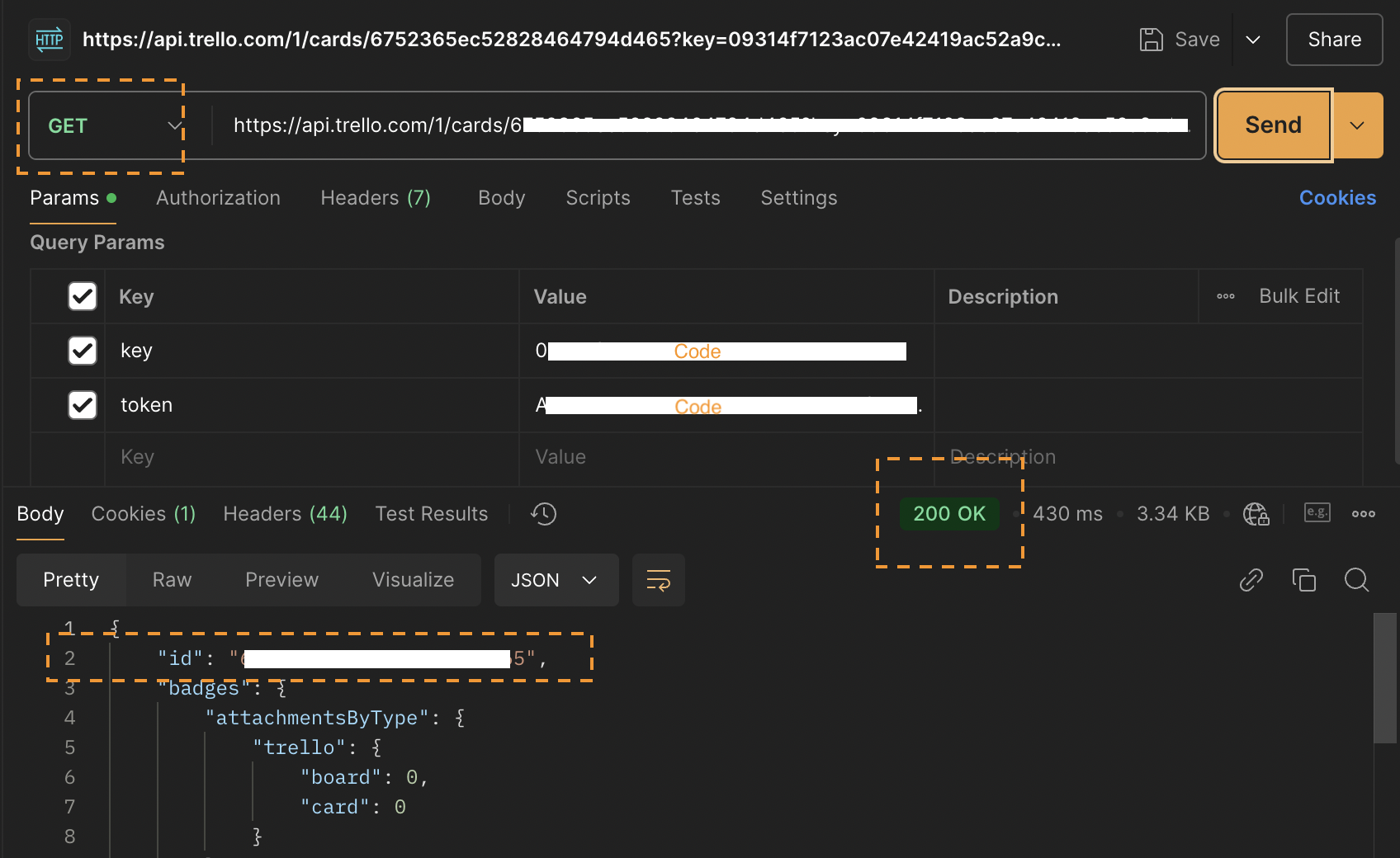Click the response history clock icon
This screenshot has width=1400, height=858.
tap(543, 514)
